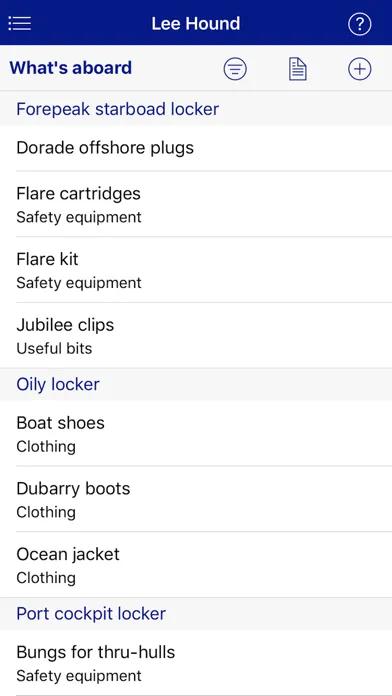The width and height of the screenshot is (392, 696).
Task: Open the Flare kit entry
Action: click(x=196, y=270)
